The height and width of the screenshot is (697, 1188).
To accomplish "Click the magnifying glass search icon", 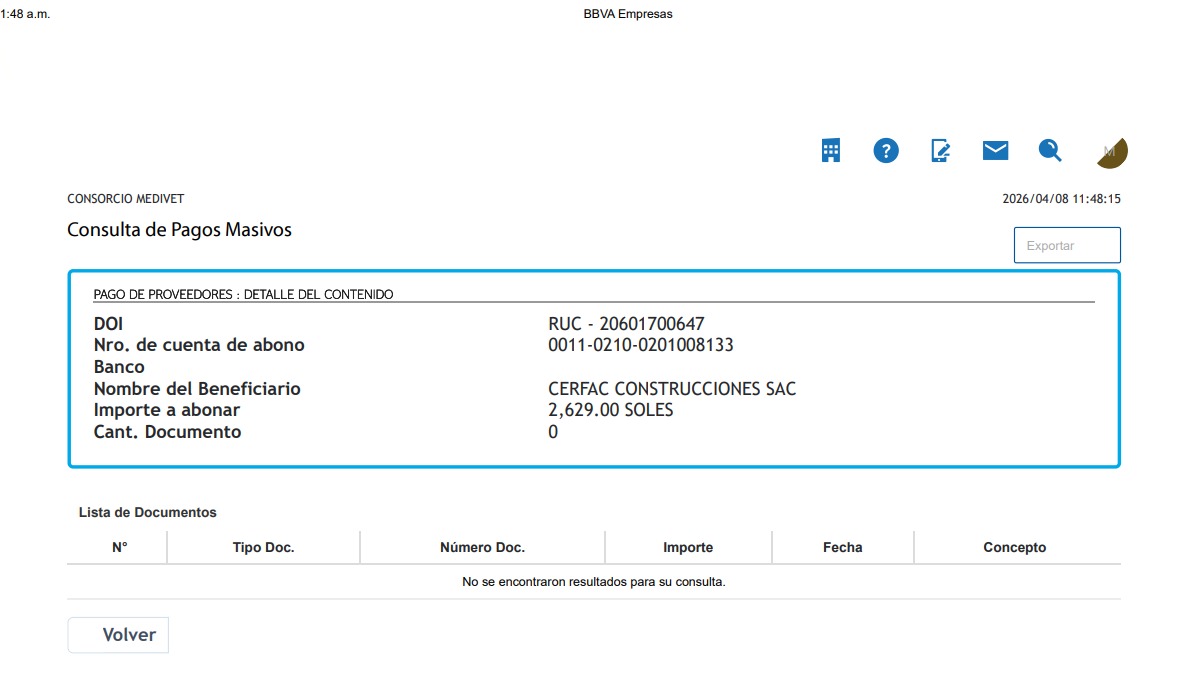I will coord(1050,151).
